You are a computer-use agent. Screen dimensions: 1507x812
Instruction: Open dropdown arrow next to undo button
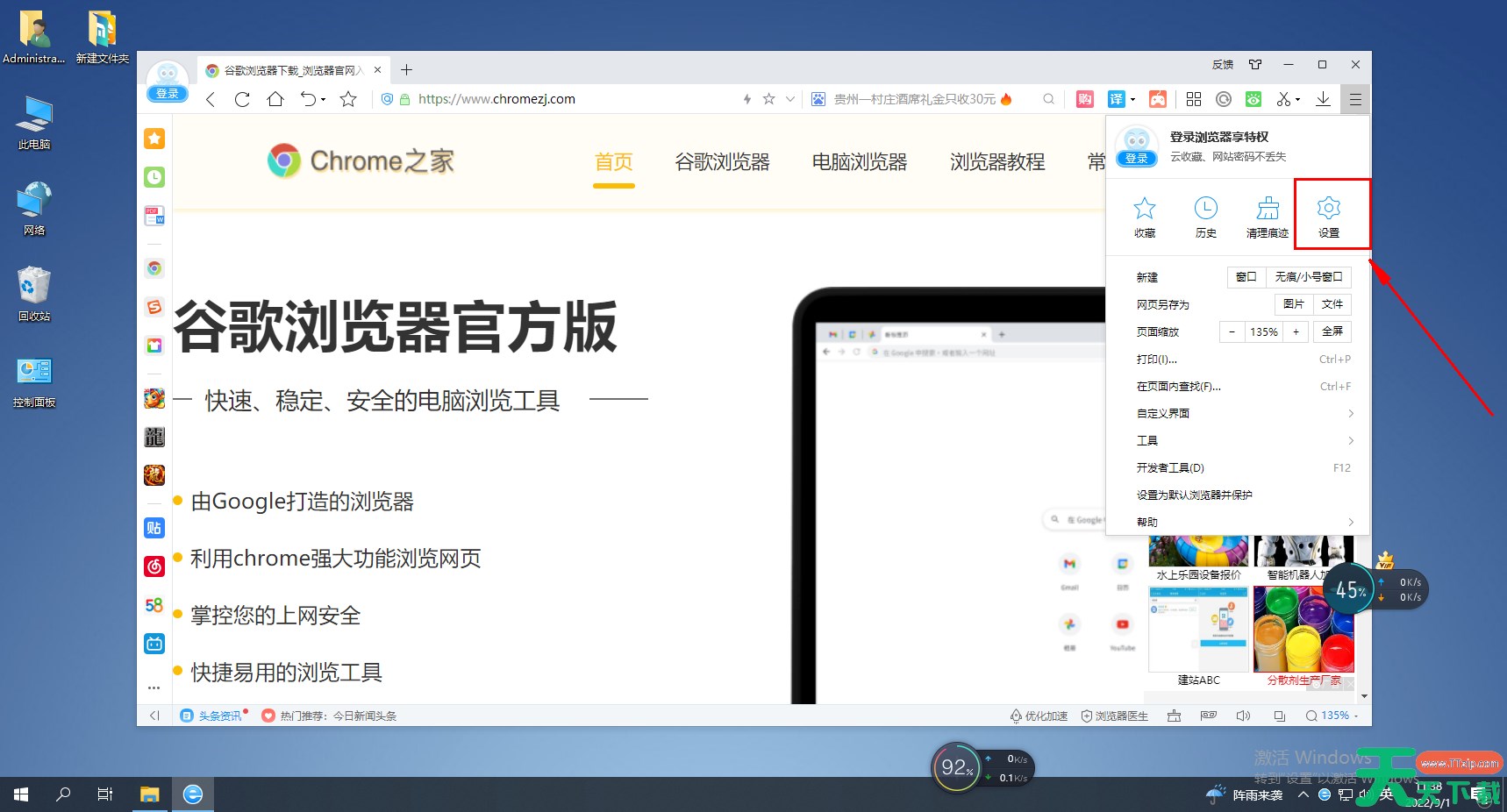tap(324, 100)
